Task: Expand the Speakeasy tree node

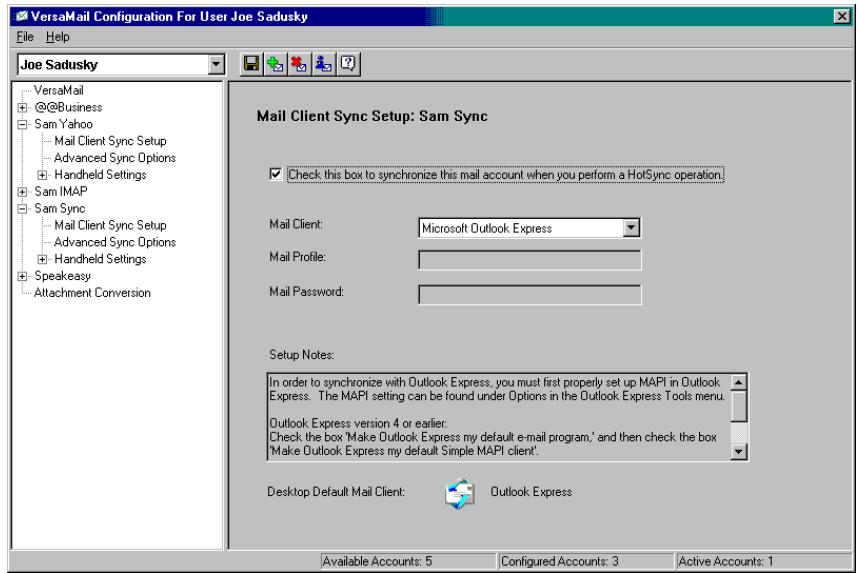Action: [x=22, y=276]
